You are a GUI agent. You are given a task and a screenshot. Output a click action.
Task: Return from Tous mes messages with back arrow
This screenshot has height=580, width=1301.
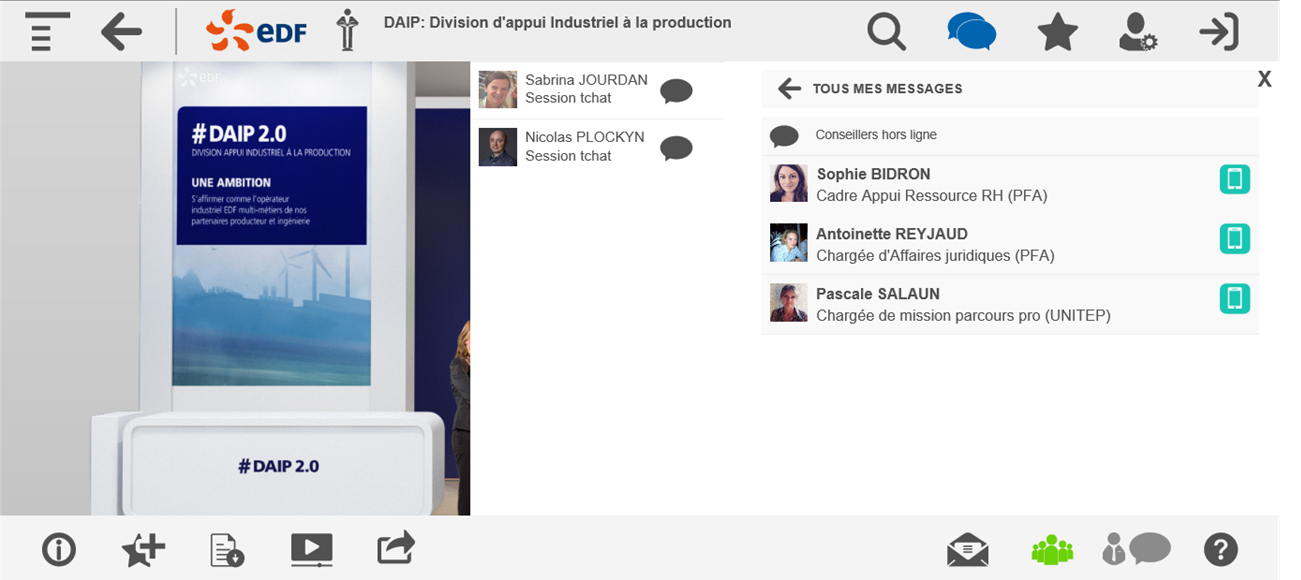point(790,89)
